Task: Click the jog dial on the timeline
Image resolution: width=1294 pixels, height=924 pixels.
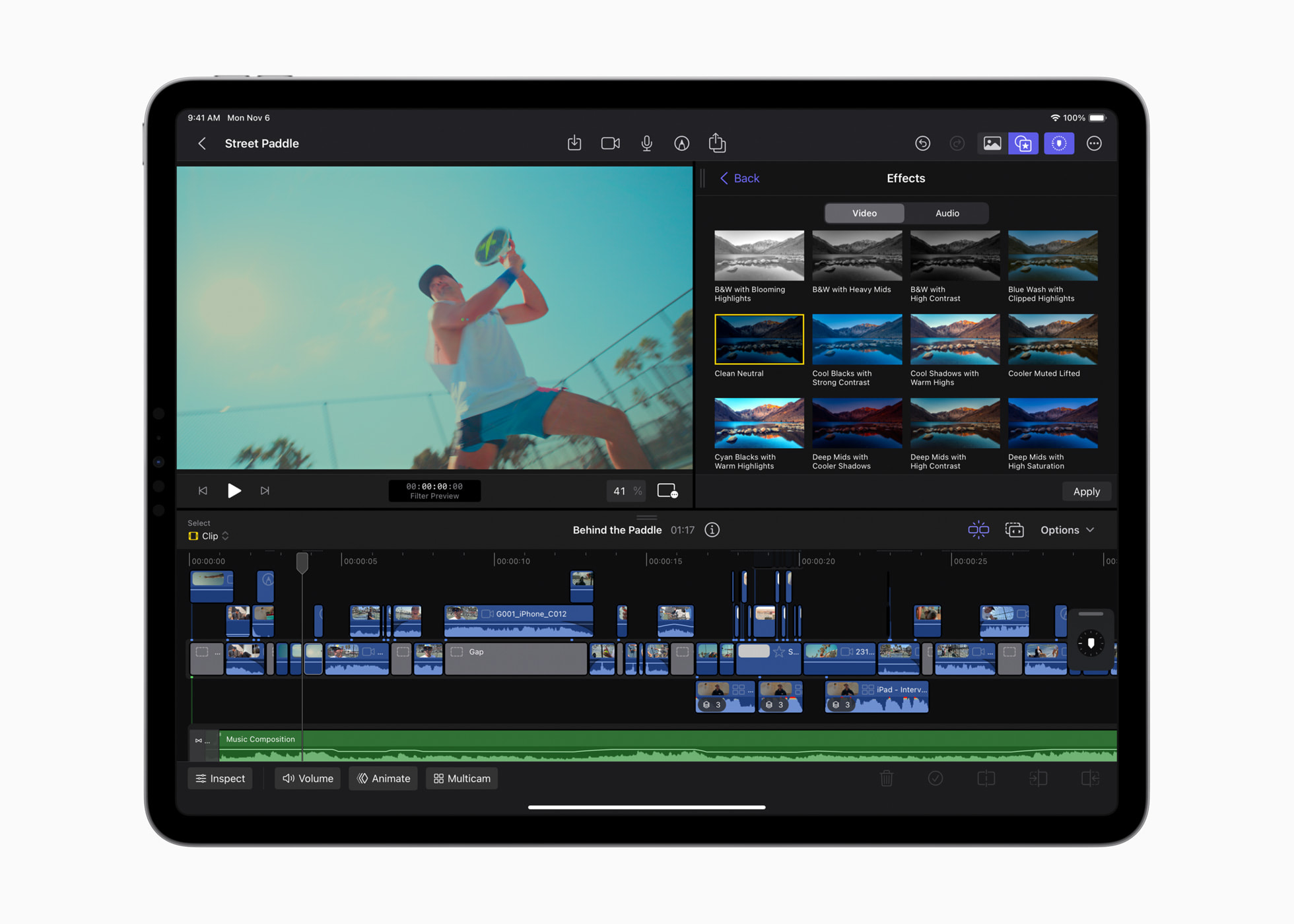Action: (x=1090, y=642)
